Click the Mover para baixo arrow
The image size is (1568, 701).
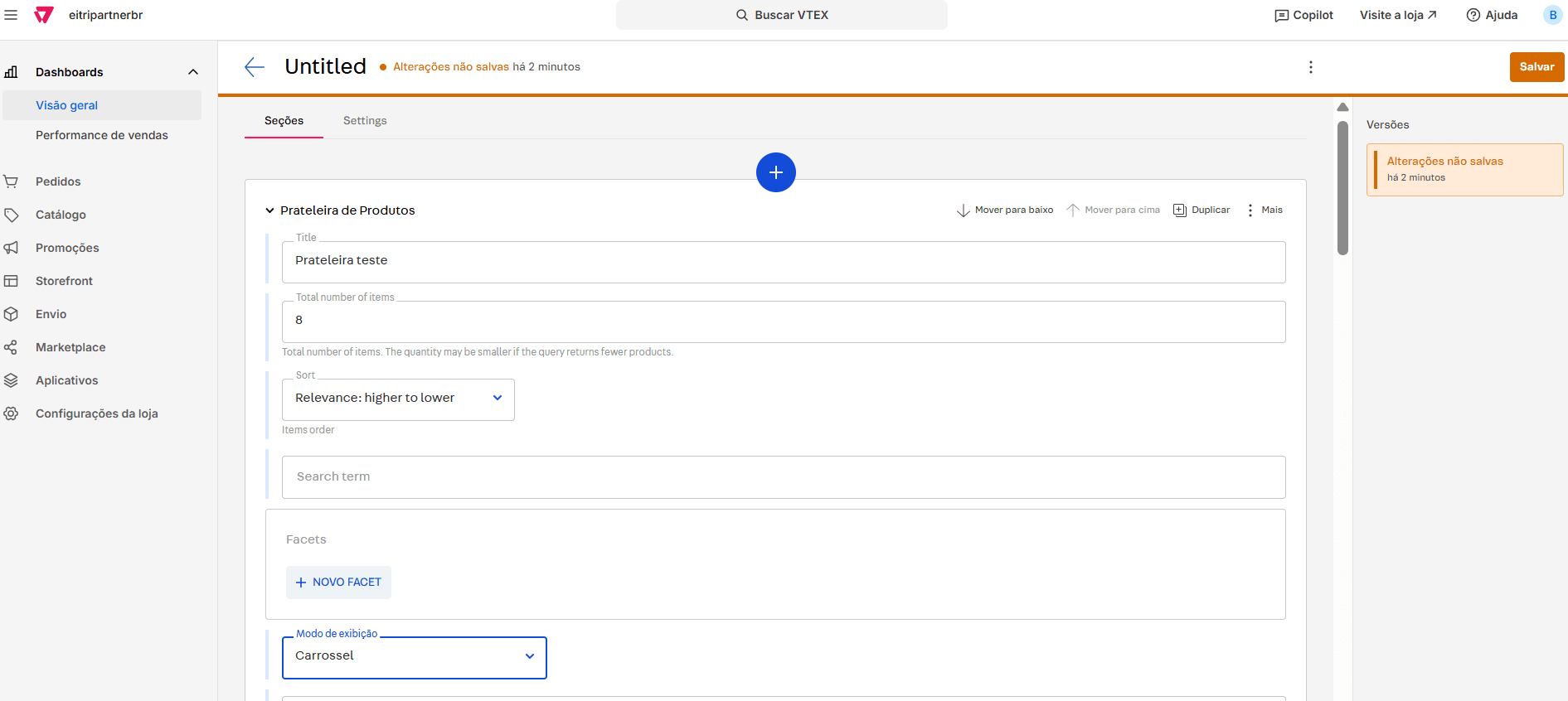coord(964,210)
